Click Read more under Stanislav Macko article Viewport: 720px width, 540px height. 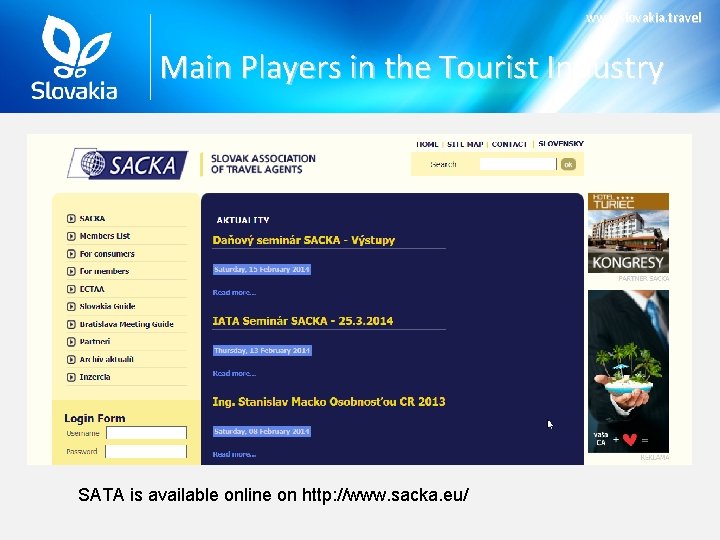pyautogui.click(x=234, y=454)
